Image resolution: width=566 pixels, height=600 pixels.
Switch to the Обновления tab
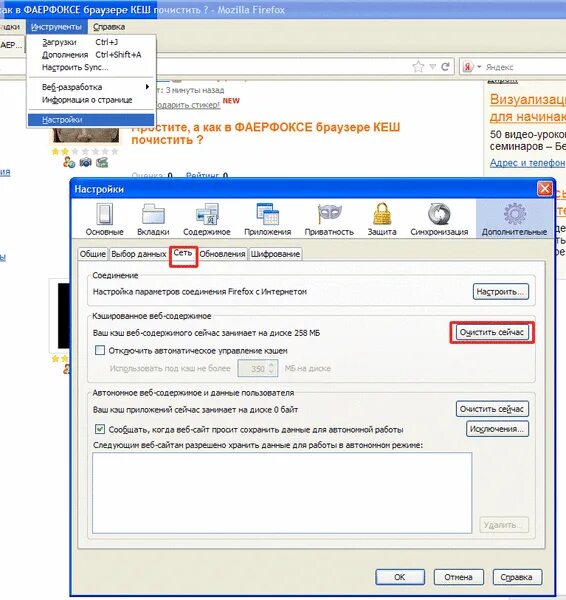click(x=222, y=254)
